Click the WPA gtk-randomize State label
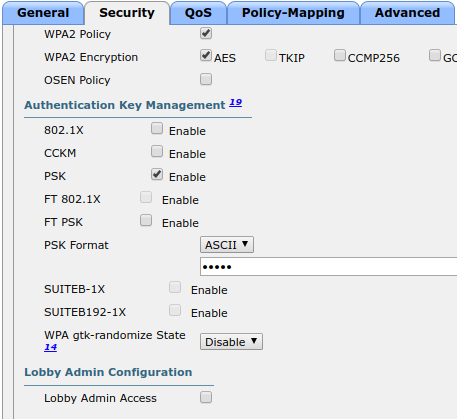Viewport: 457px width, 419px height. click(x=115, y=335)
